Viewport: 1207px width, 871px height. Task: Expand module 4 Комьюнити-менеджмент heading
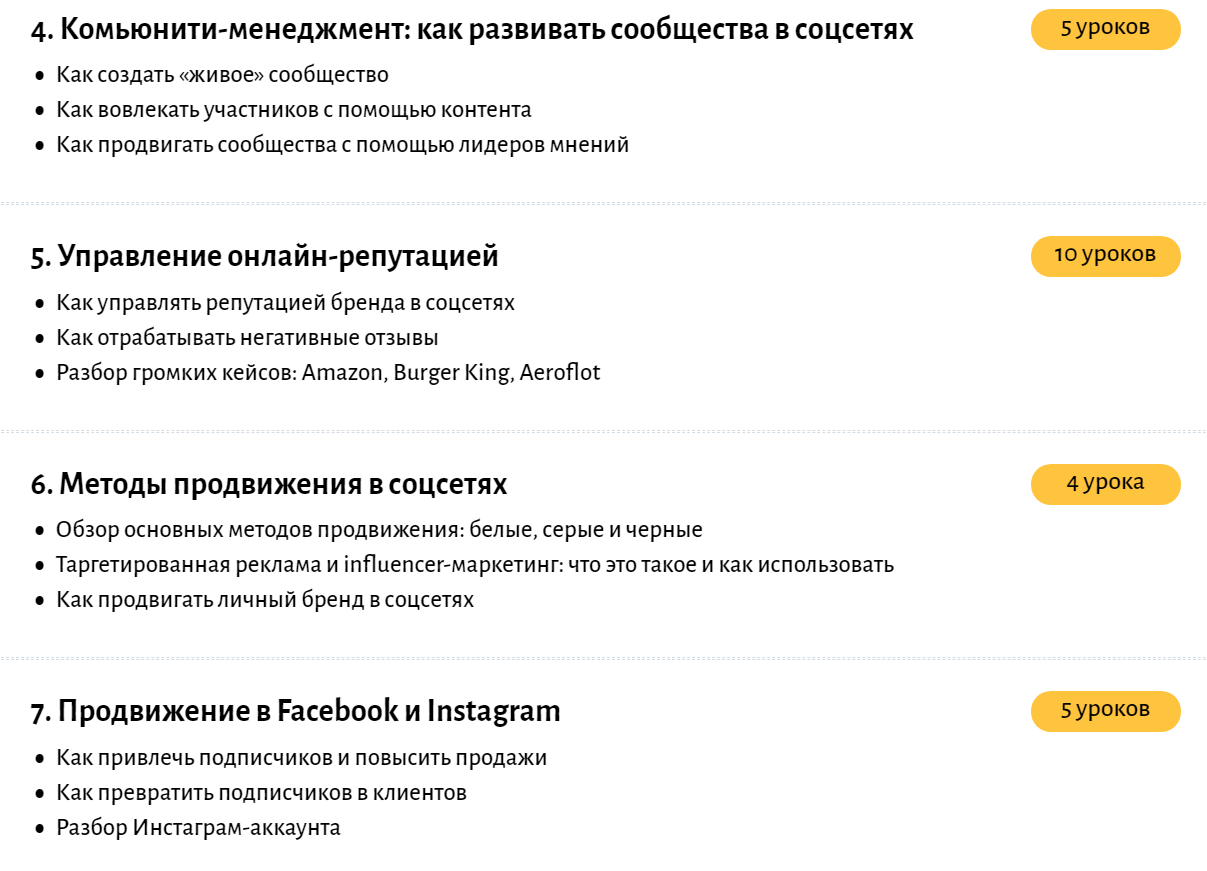coord(472,30)
